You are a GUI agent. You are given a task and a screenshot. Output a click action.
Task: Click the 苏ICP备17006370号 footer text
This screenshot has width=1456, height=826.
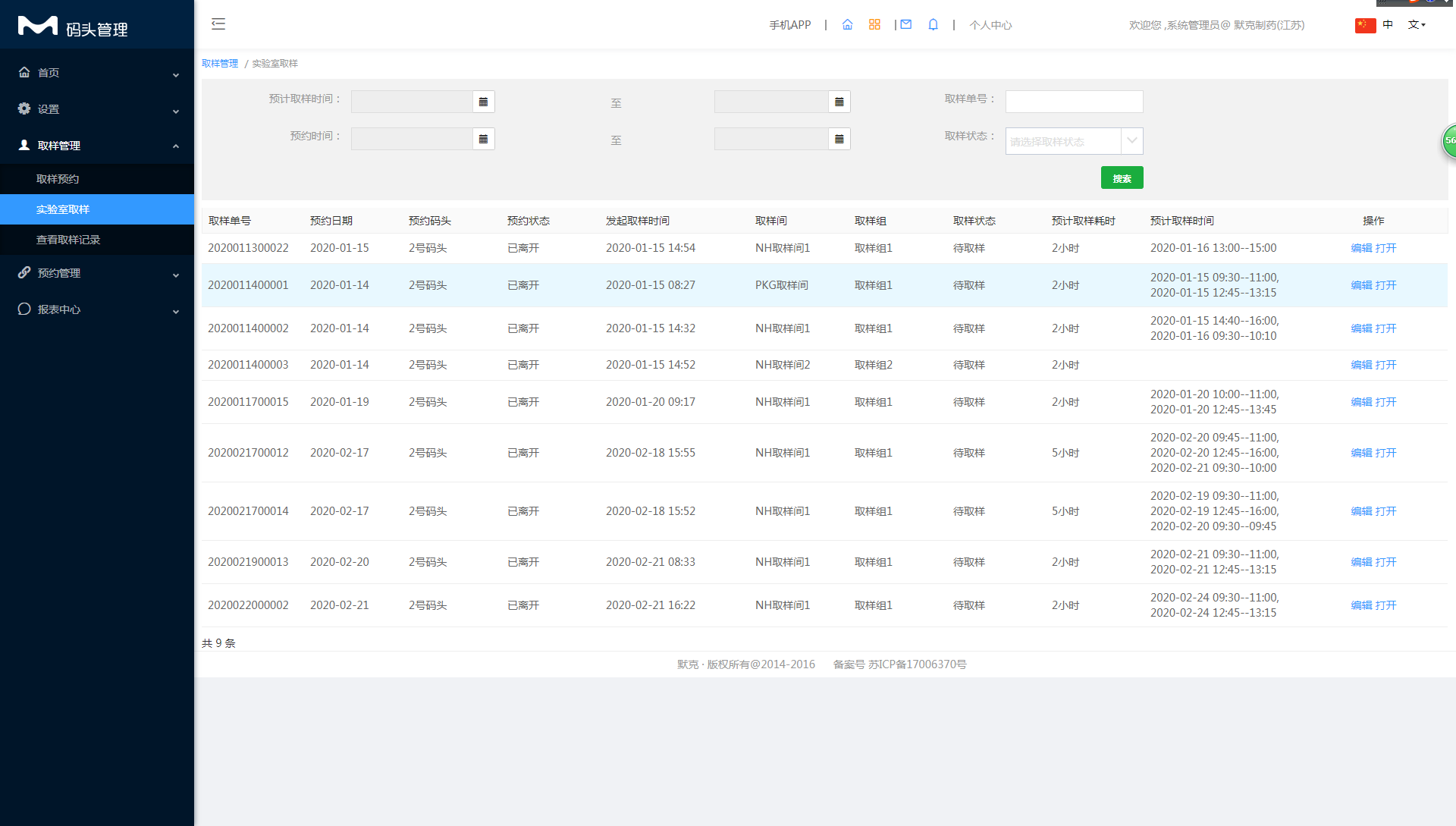click(x=918, y=664)
